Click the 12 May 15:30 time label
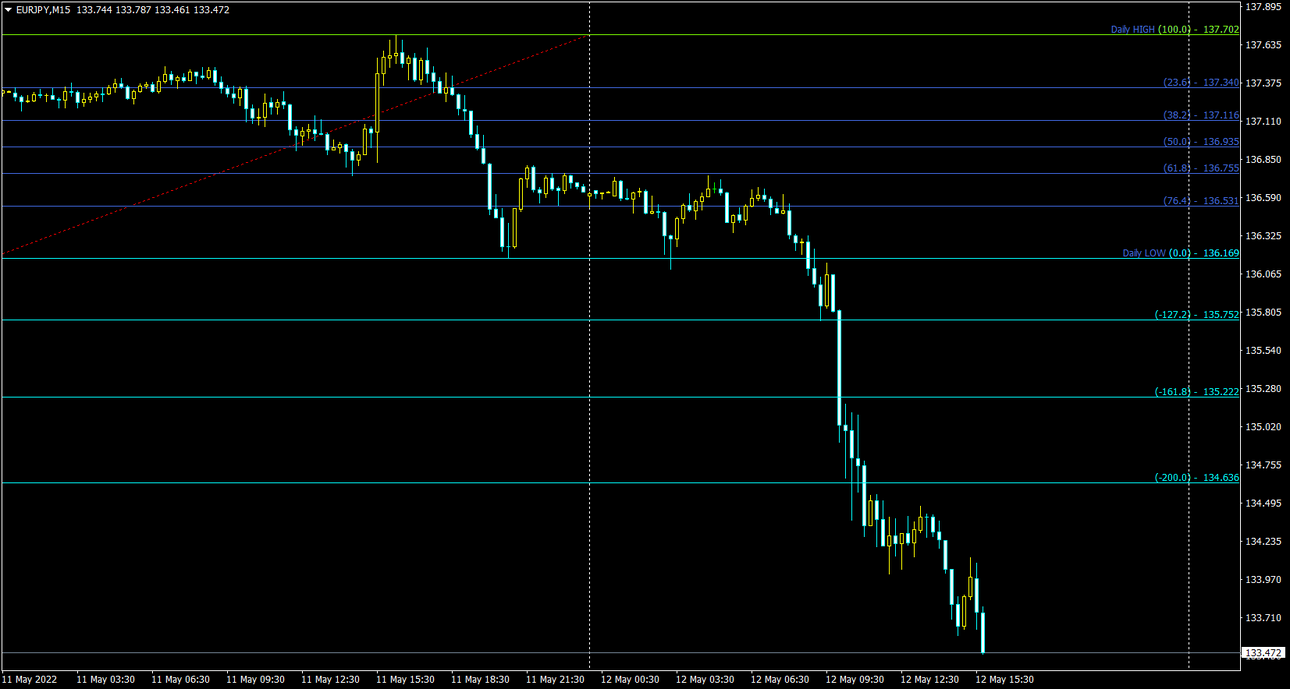 pos(1005,679)
